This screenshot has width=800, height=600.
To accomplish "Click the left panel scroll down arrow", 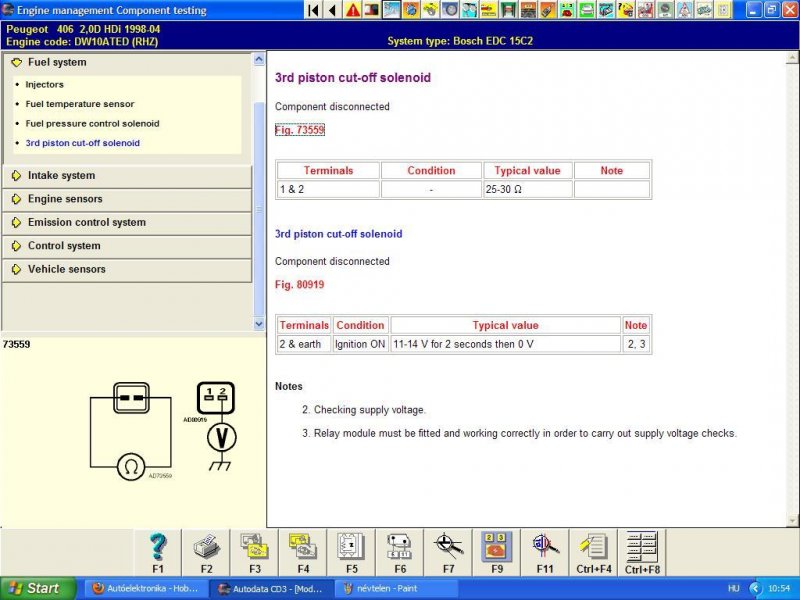I will click(259, 324).
